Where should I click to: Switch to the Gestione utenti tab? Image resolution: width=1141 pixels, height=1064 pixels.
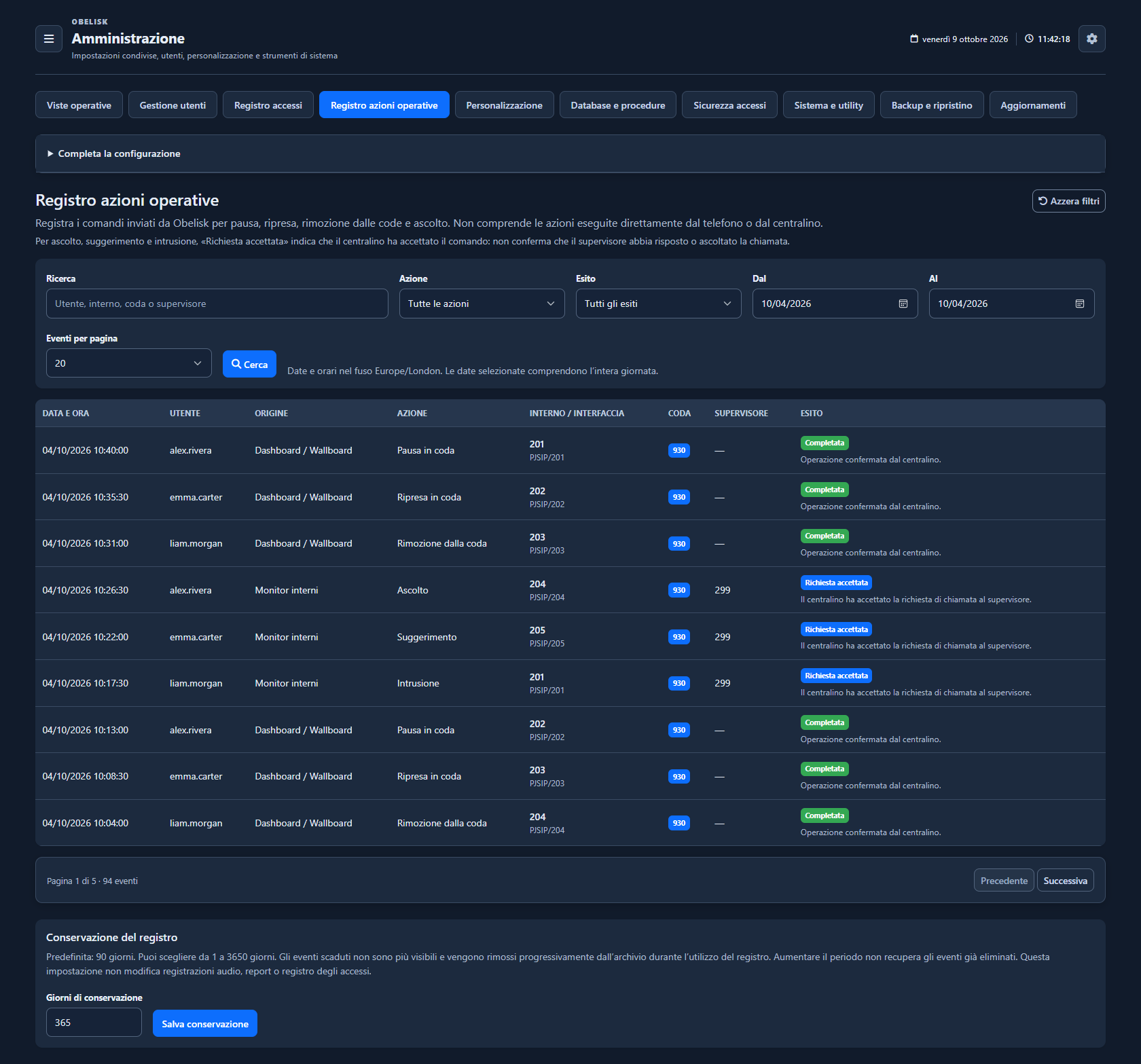[173, 105]
